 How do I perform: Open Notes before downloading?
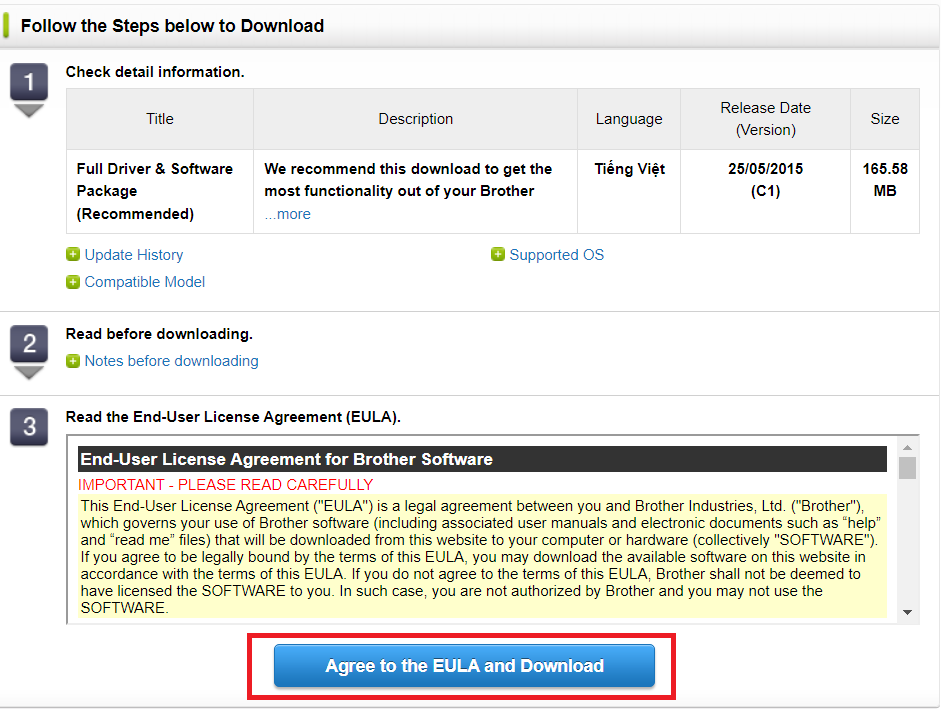(x=171, y=361)
